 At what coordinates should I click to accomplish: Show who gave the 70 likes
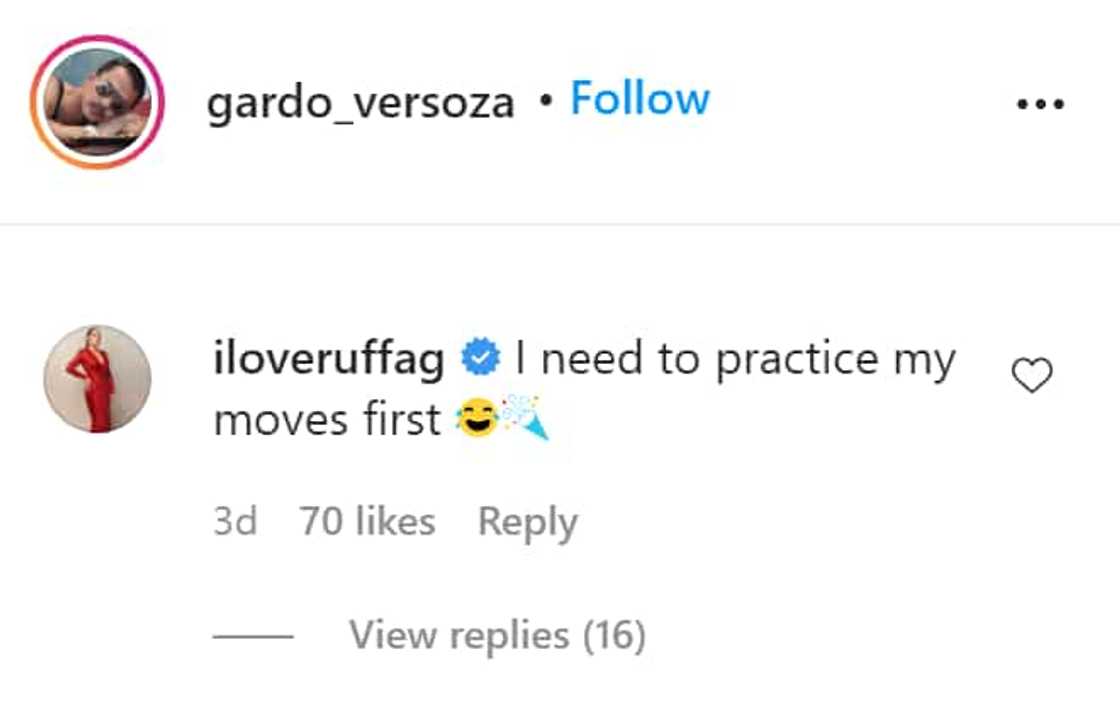[367, 522]
